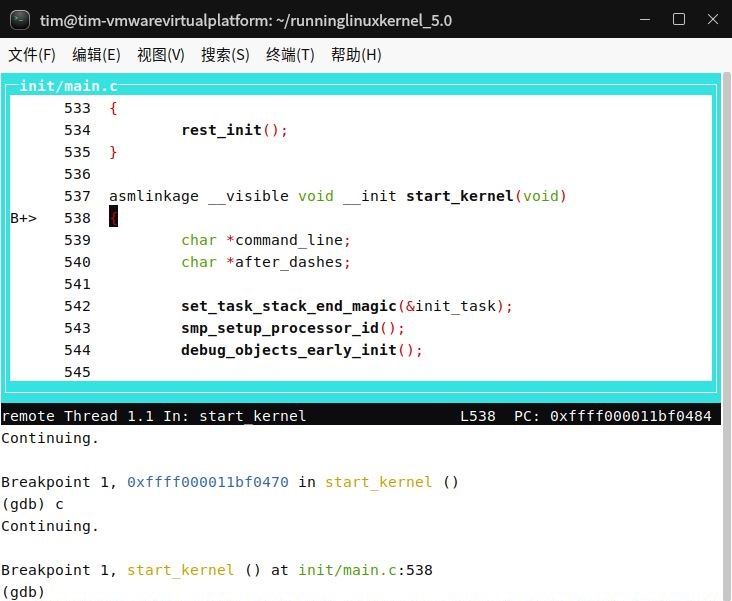
Task: Click smp_setup_processor_id() on line 543
Action: 293,328
